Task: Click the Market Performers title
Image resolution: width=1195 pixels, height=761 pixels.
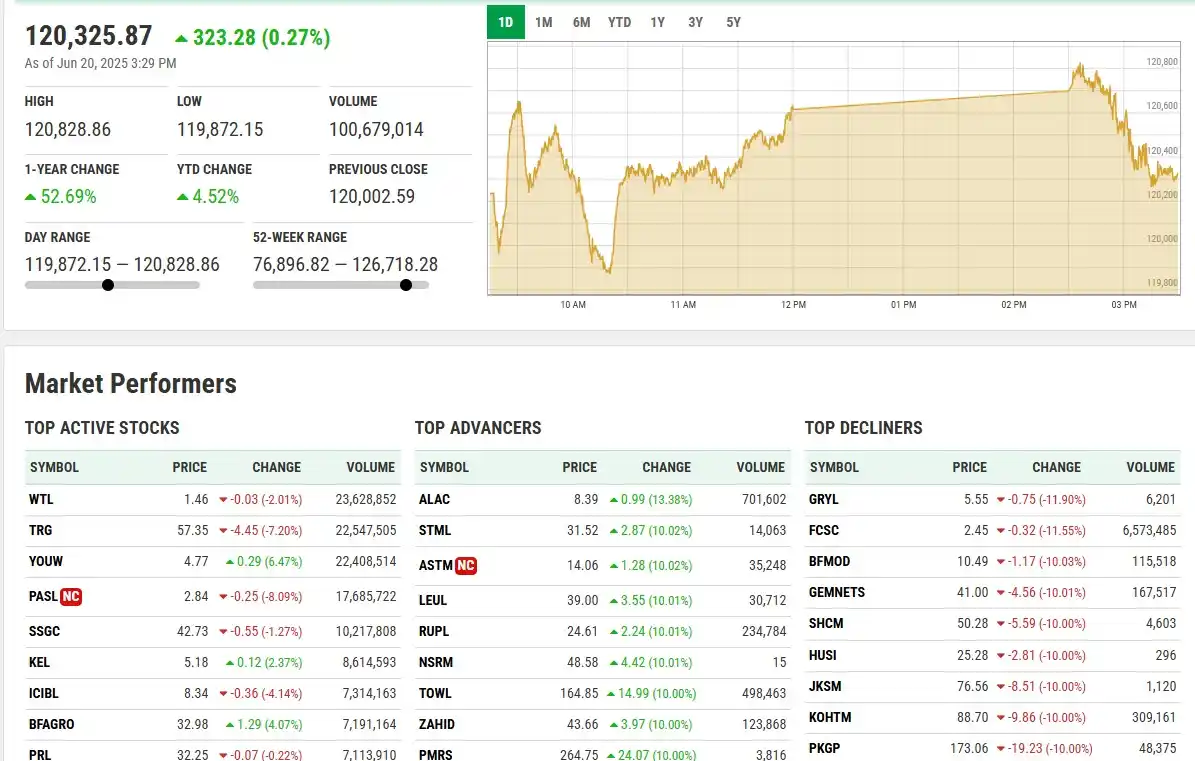Action: click(x=131, y=383)
